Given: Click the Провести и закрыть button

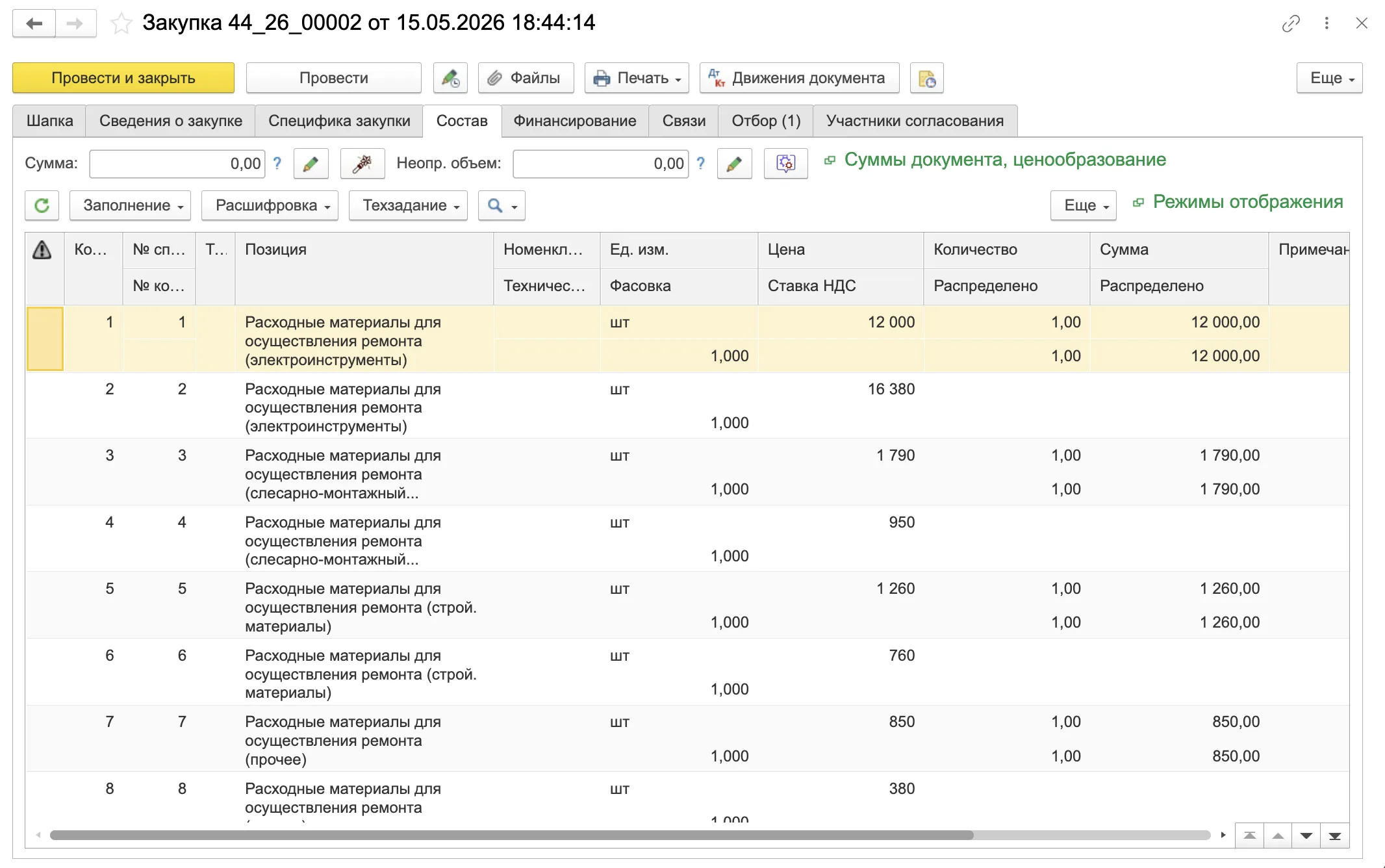Looking at the screenshot, I should (x=123, y=78).
